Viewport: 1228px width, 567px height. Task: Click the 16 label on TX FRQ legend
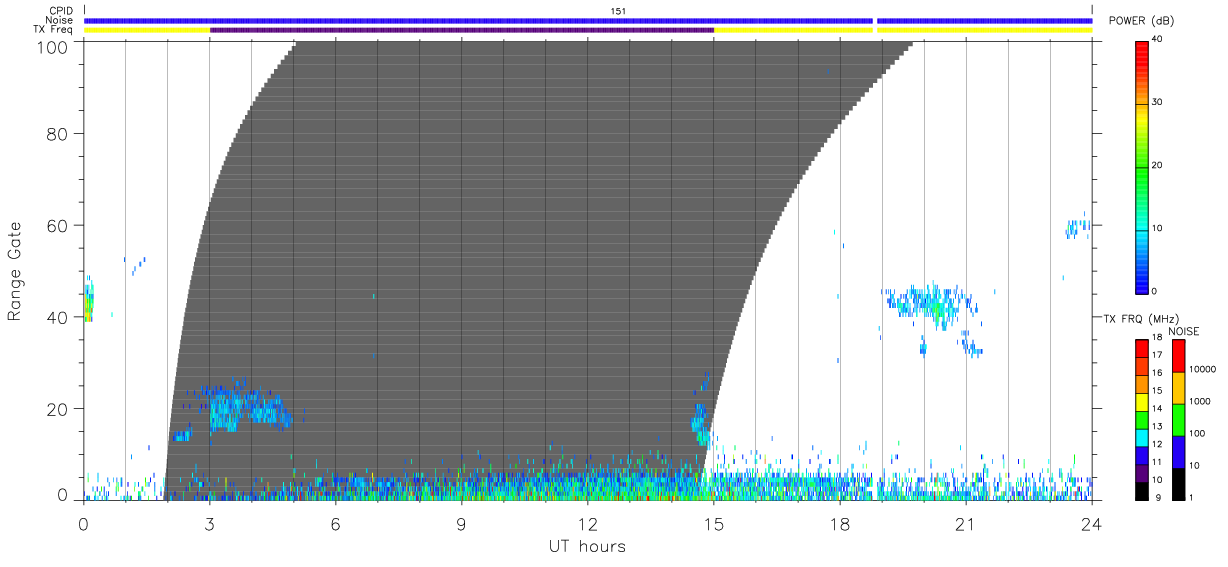tap(1155, 372)
